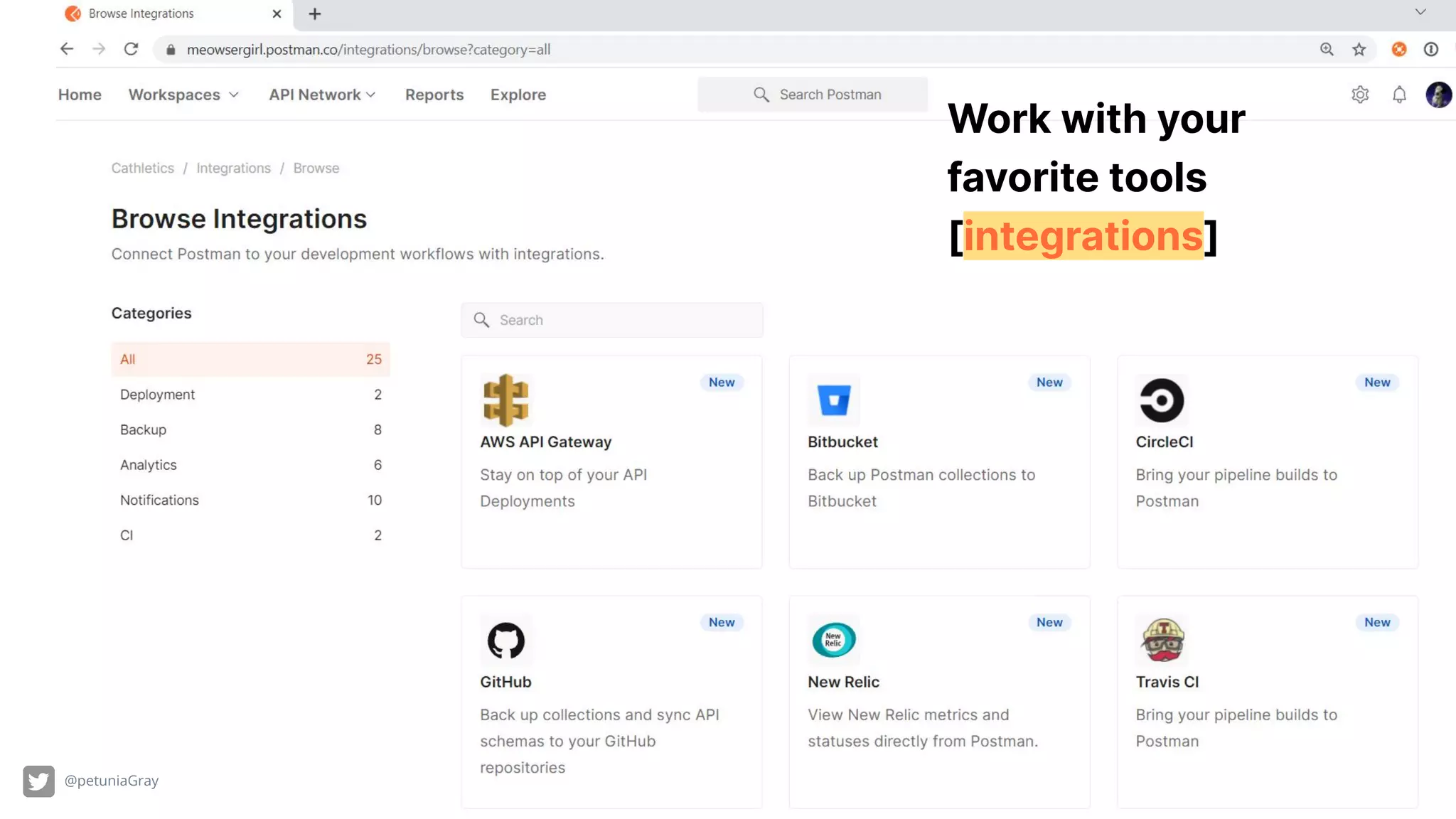Select the All category
Viewport: 1456px width, 819px height.
[x=250, y=359]
